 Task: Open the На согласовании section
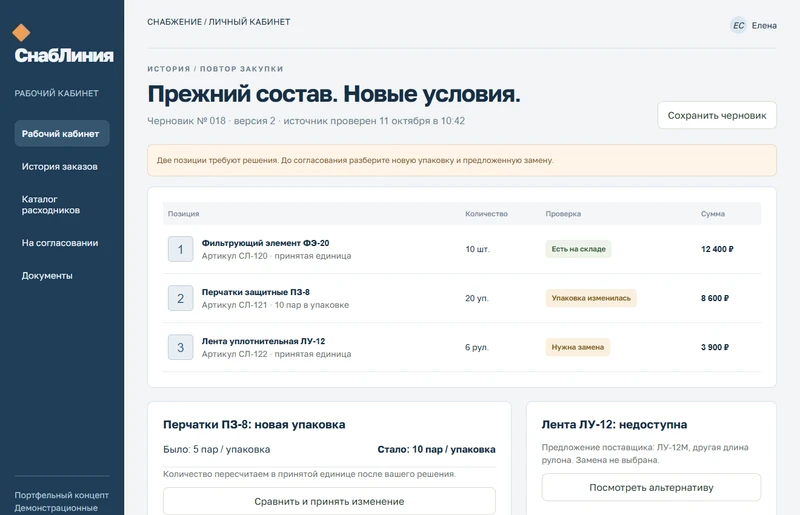pyautogui.click(x=62, y=243)
